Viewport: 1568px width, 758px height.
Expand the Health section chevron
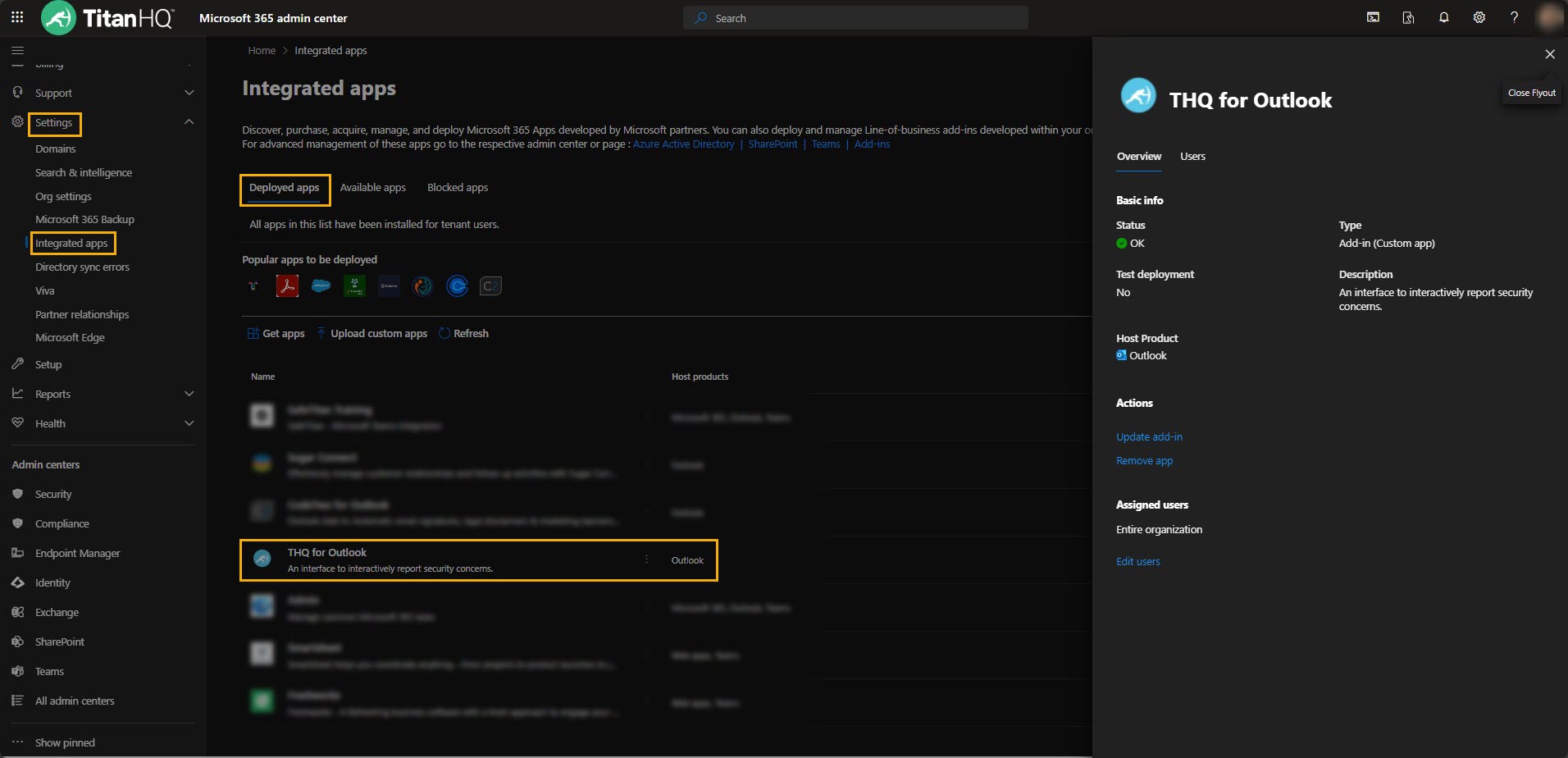tap(189, 423)
